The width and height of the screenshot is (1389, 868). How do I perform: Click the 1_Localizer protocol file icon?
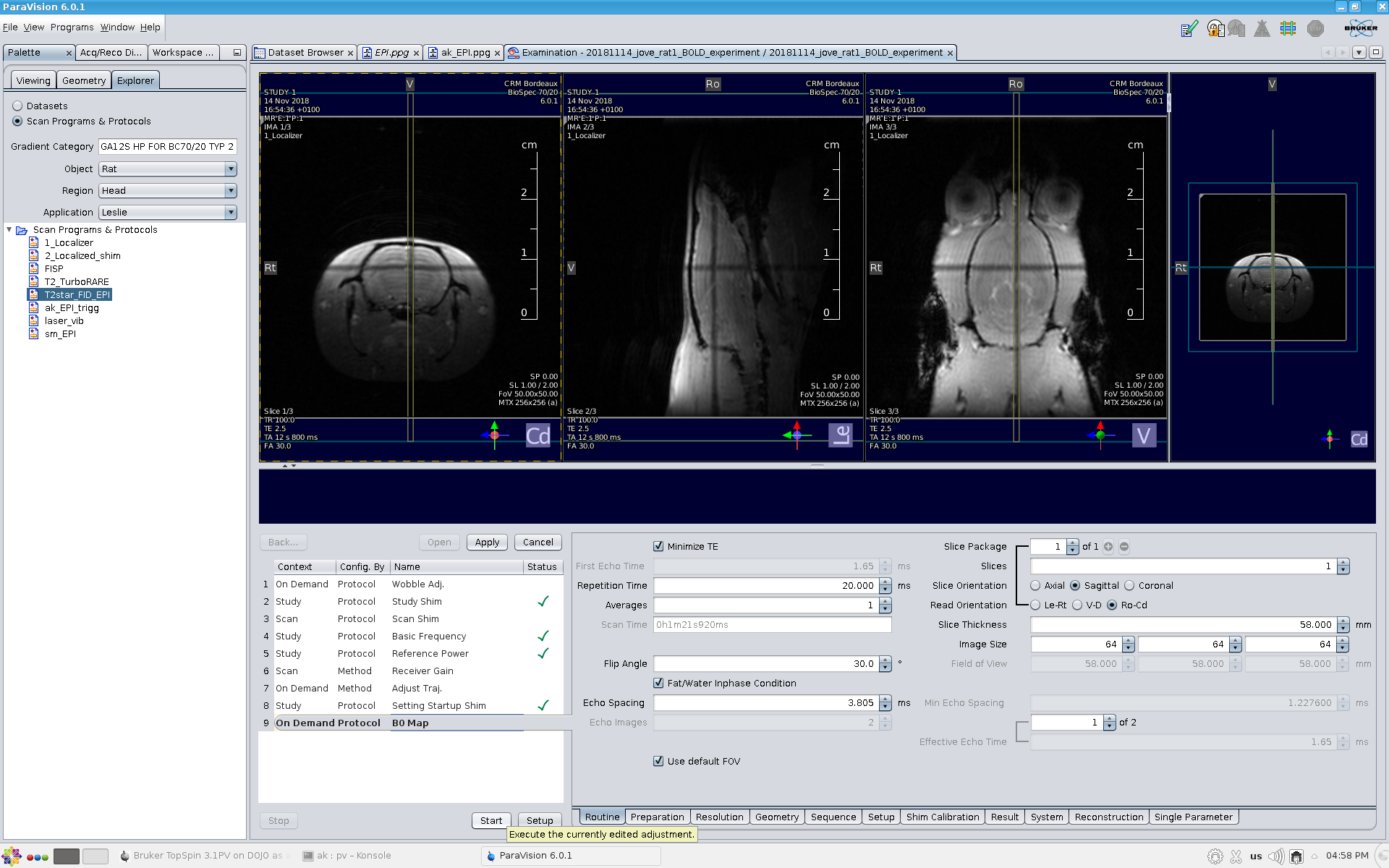(x=33, y=243)
